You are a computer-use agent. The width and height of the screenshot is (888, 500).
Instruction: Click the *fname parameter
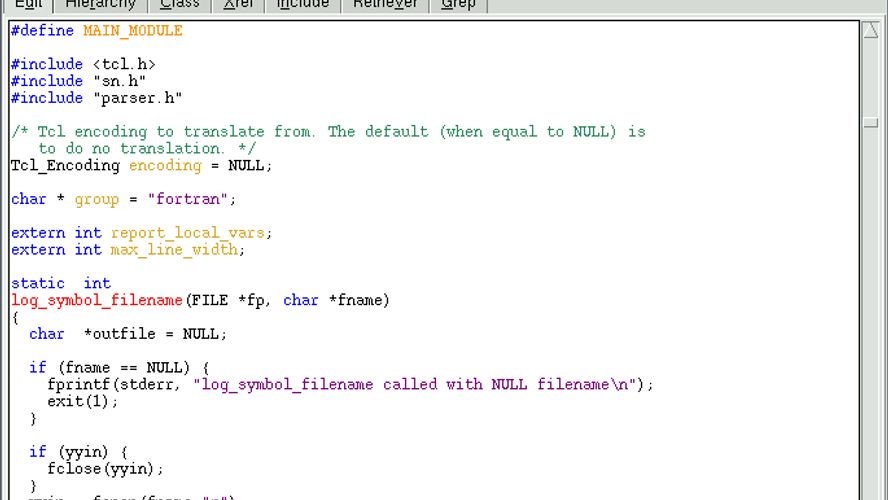(x=355, y=300)
